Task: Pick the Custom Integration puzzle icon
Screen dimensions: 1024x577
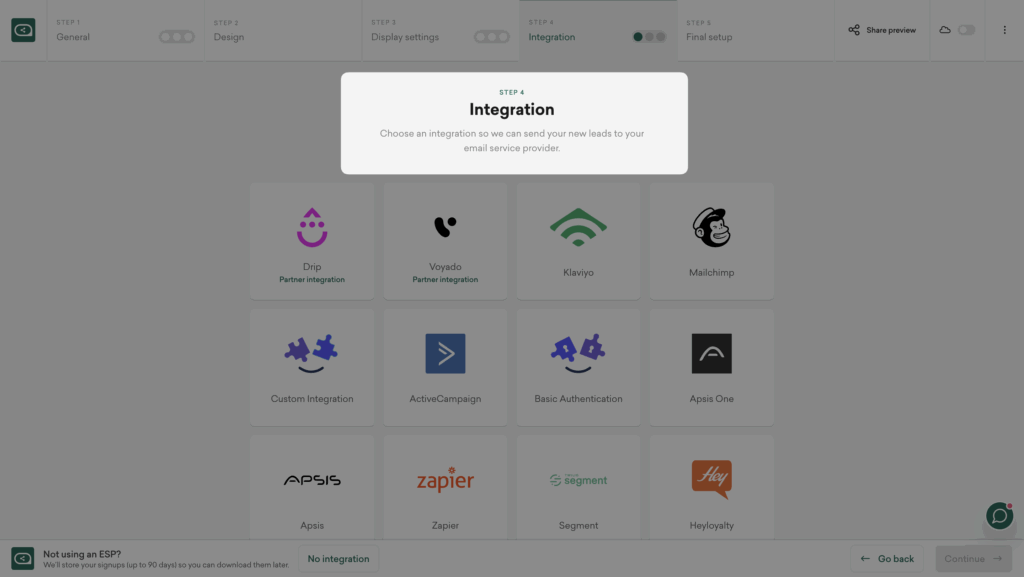Action: (x=312, y=354)
